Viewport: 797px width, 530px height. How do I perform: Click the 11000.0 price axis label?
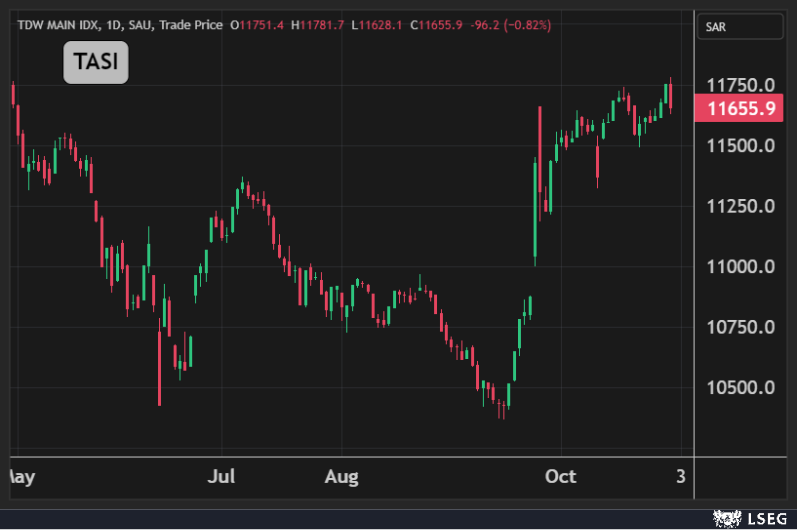(741, 267)
